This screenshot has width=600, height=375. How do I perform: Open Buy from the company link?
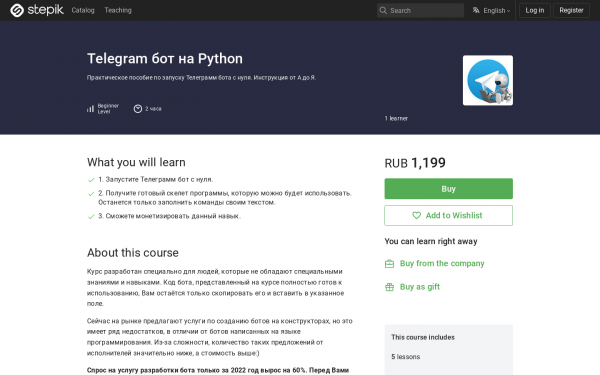coord(442,263)
